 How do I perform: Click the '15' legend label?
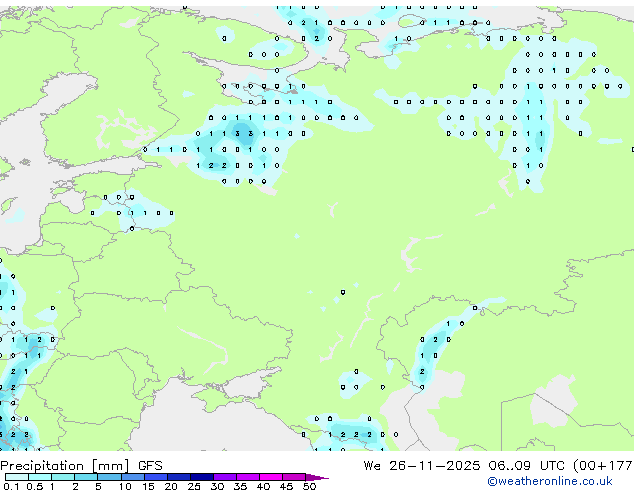148,486
